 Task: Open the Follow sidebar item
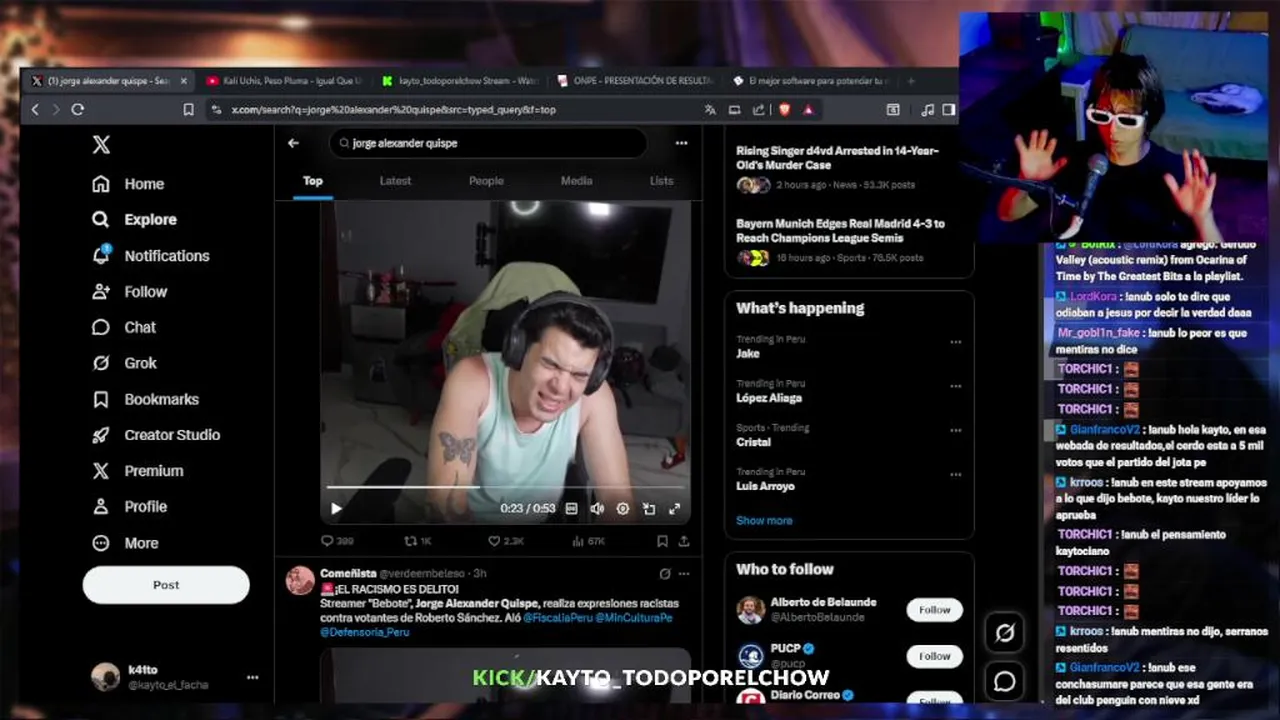130,292
